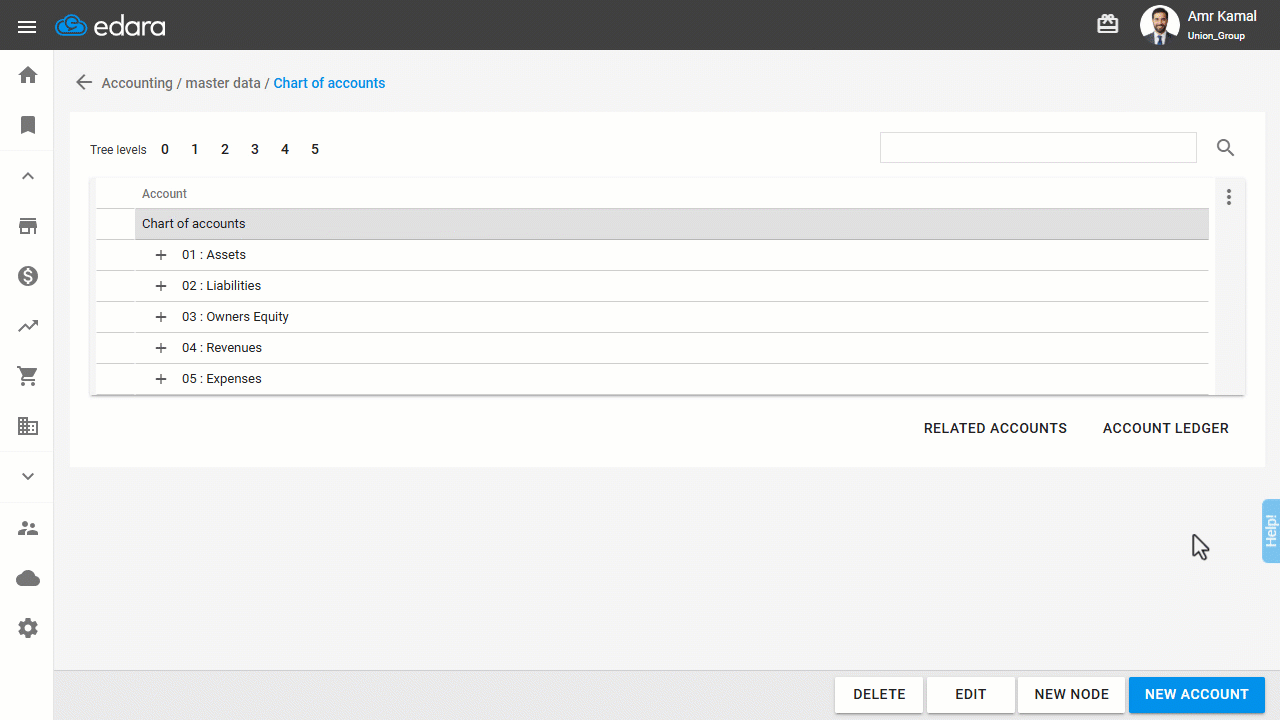The image size is (1280, 720).
Task: Collapse sidebar section with up chevron
Action: tap(28, 176)
